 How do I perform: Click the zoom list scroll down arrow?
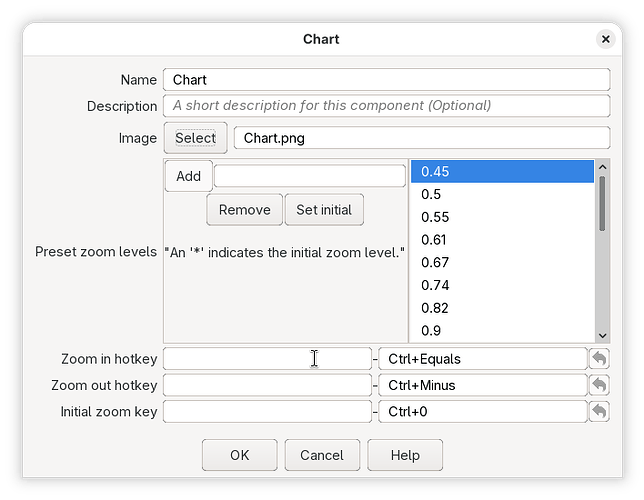click(x=603, y=335)
